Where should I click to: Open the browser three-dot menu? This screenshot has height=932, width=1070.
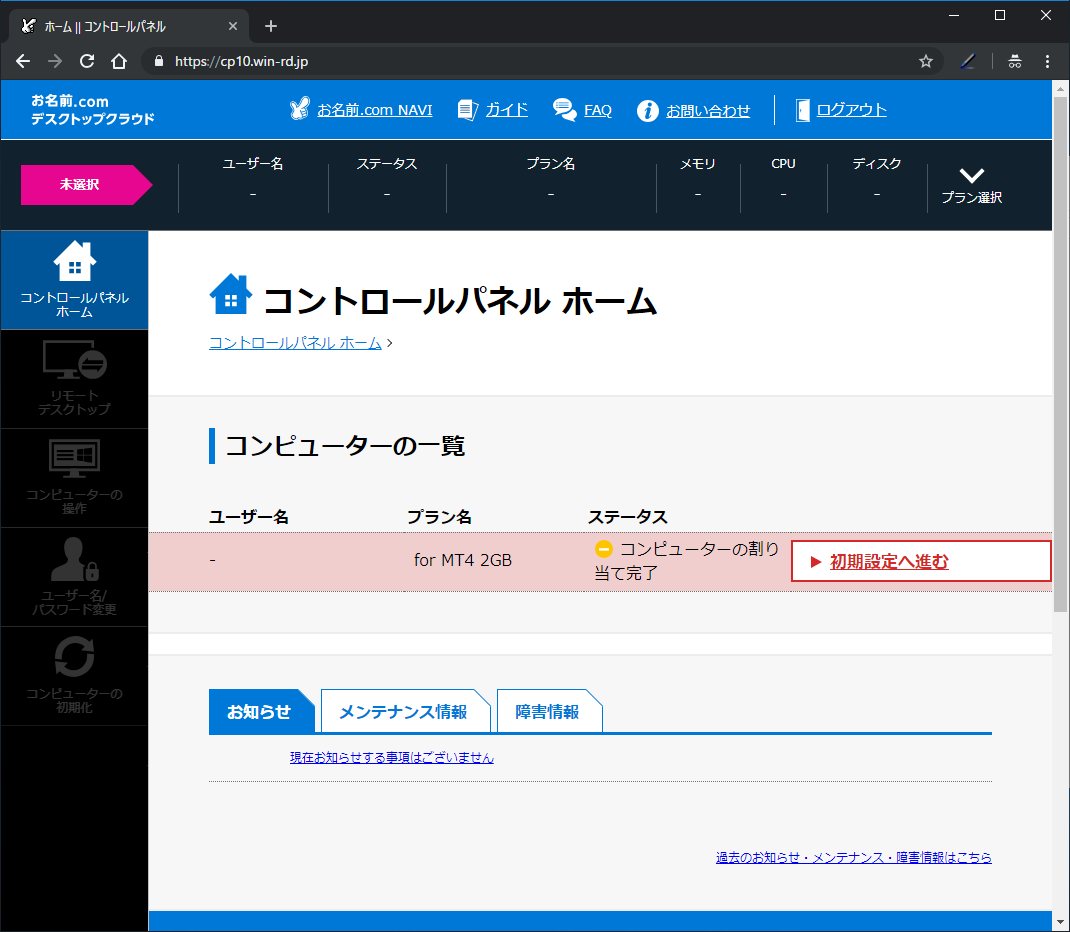point(1047,61)
